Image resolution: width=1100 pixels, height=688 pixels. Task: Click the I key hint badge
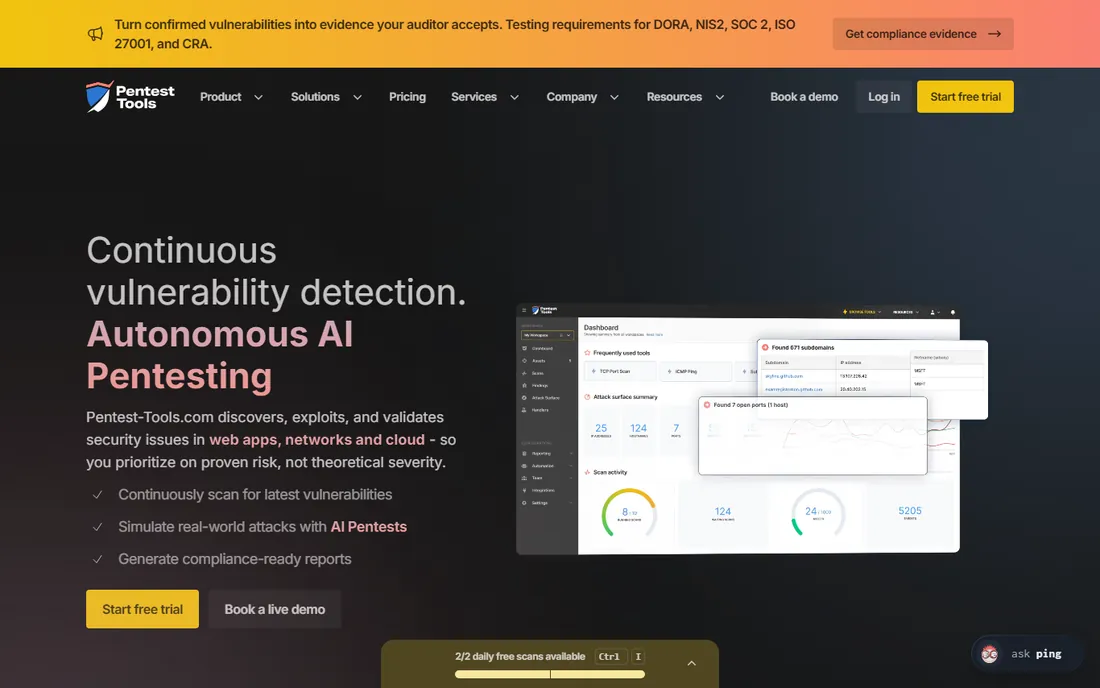coord(638,656)
